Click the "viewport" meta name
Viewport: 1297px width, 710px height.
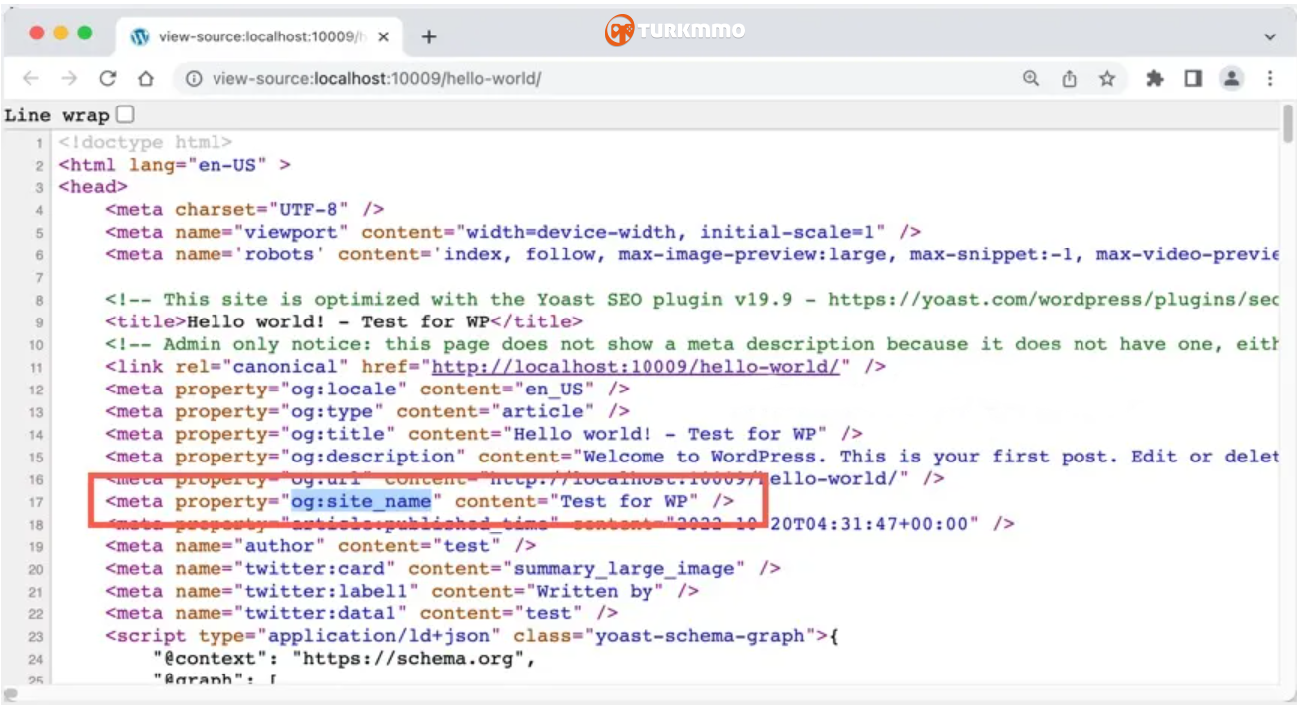(292, 232)
